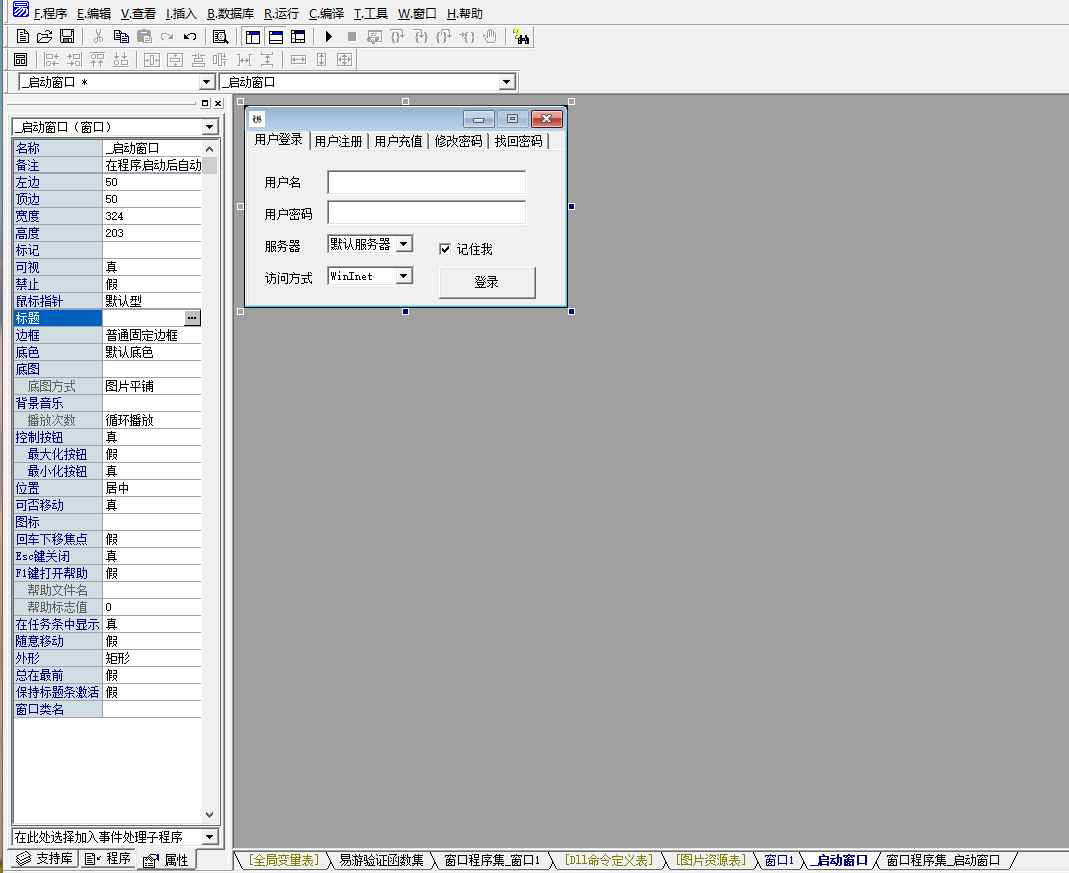Open the H.帮助 menu
The image size is (1069, 873).
465,14
